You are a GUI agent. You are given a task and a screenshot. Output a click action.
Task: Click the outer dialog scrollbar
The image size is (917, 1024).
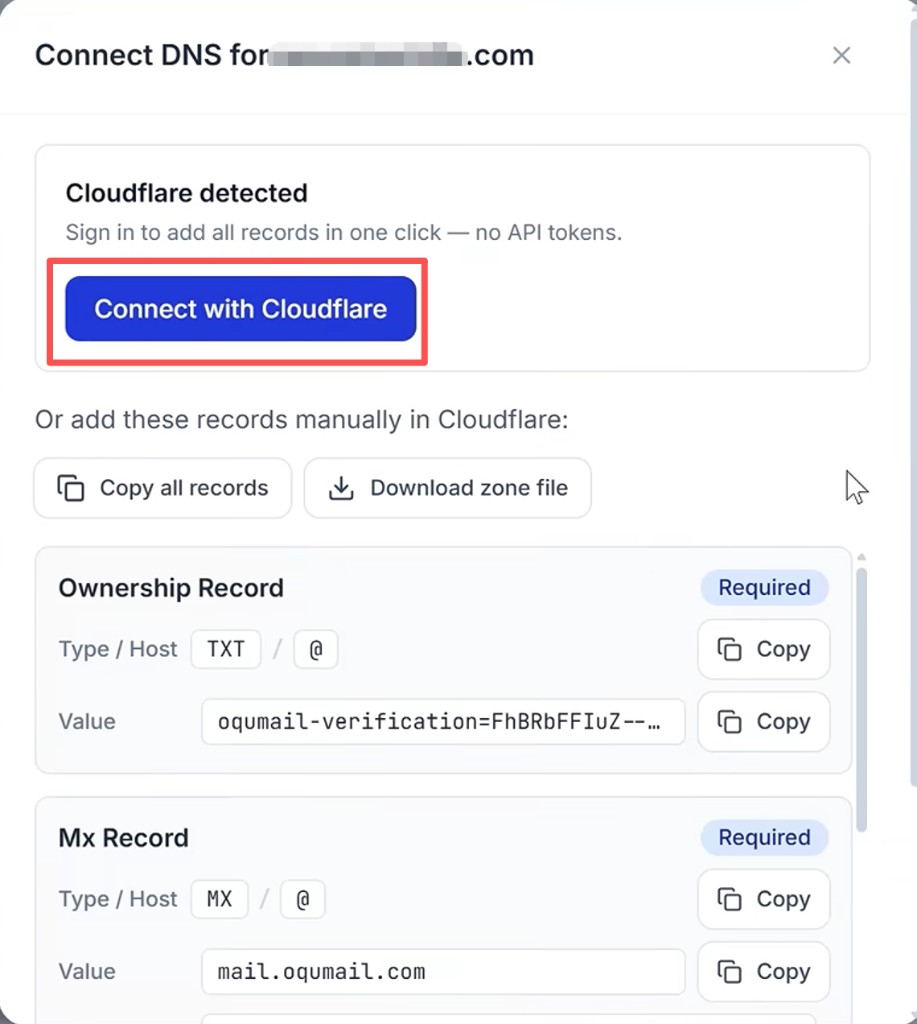click(x=913, y=405)
